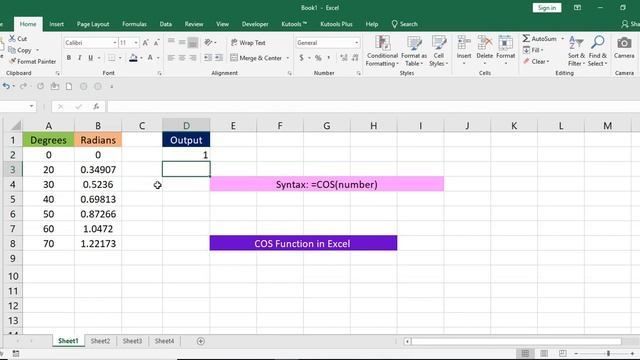This screenshot has height=360, width=640.
Task: Toggle Wrap Text
Action: (x=248, y=42)
